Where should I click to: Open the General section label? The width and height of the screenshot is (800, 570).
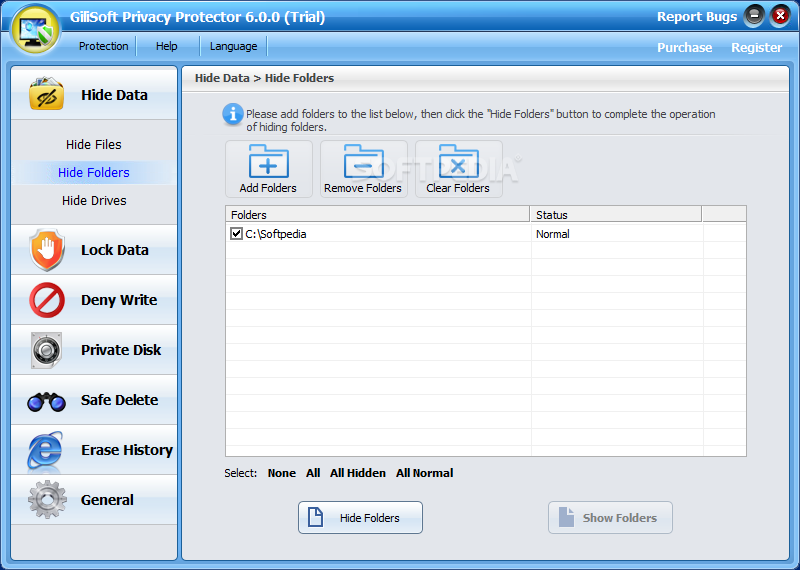click(x=107, y=500)
